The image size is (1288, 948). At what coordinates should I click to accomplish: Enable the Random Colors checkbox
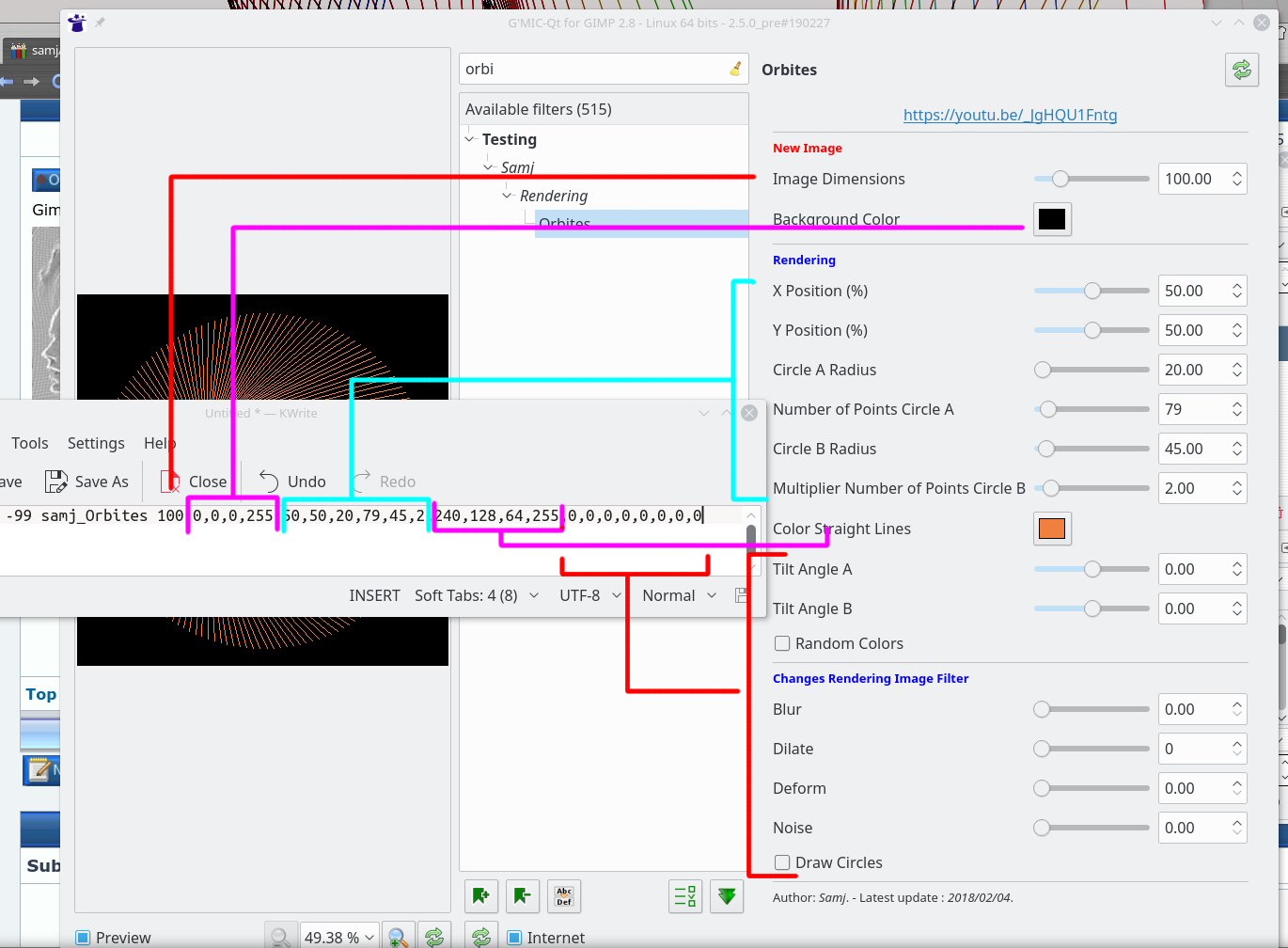[x=781, y=643]
